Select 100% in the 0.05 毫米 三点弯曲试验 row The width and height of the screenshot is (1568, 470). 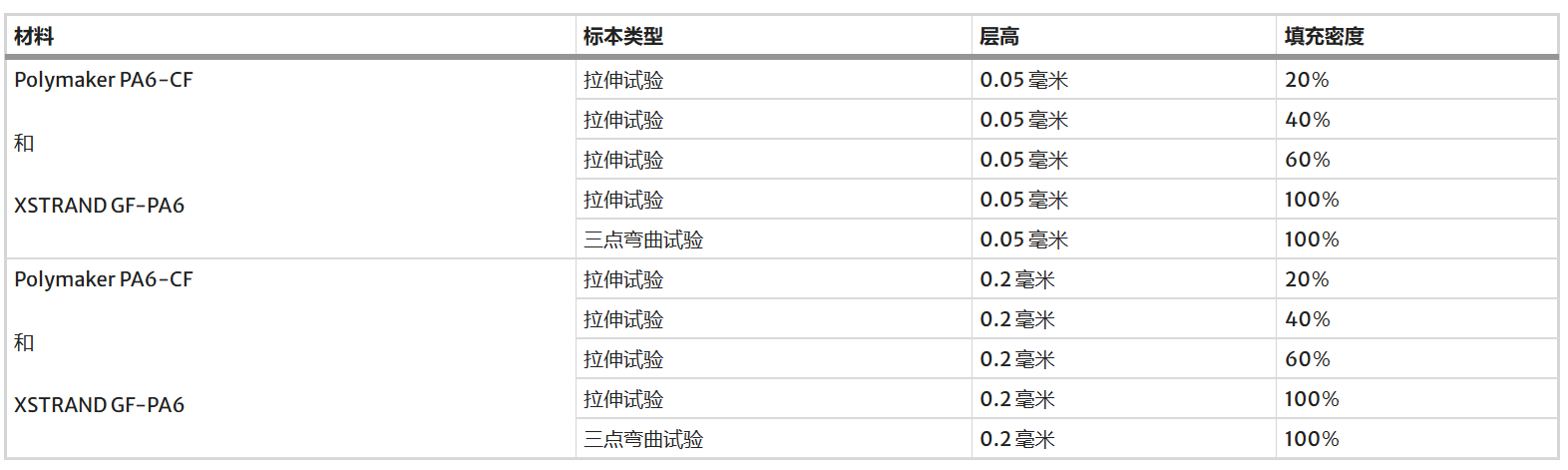click(x=1312, y=239)
